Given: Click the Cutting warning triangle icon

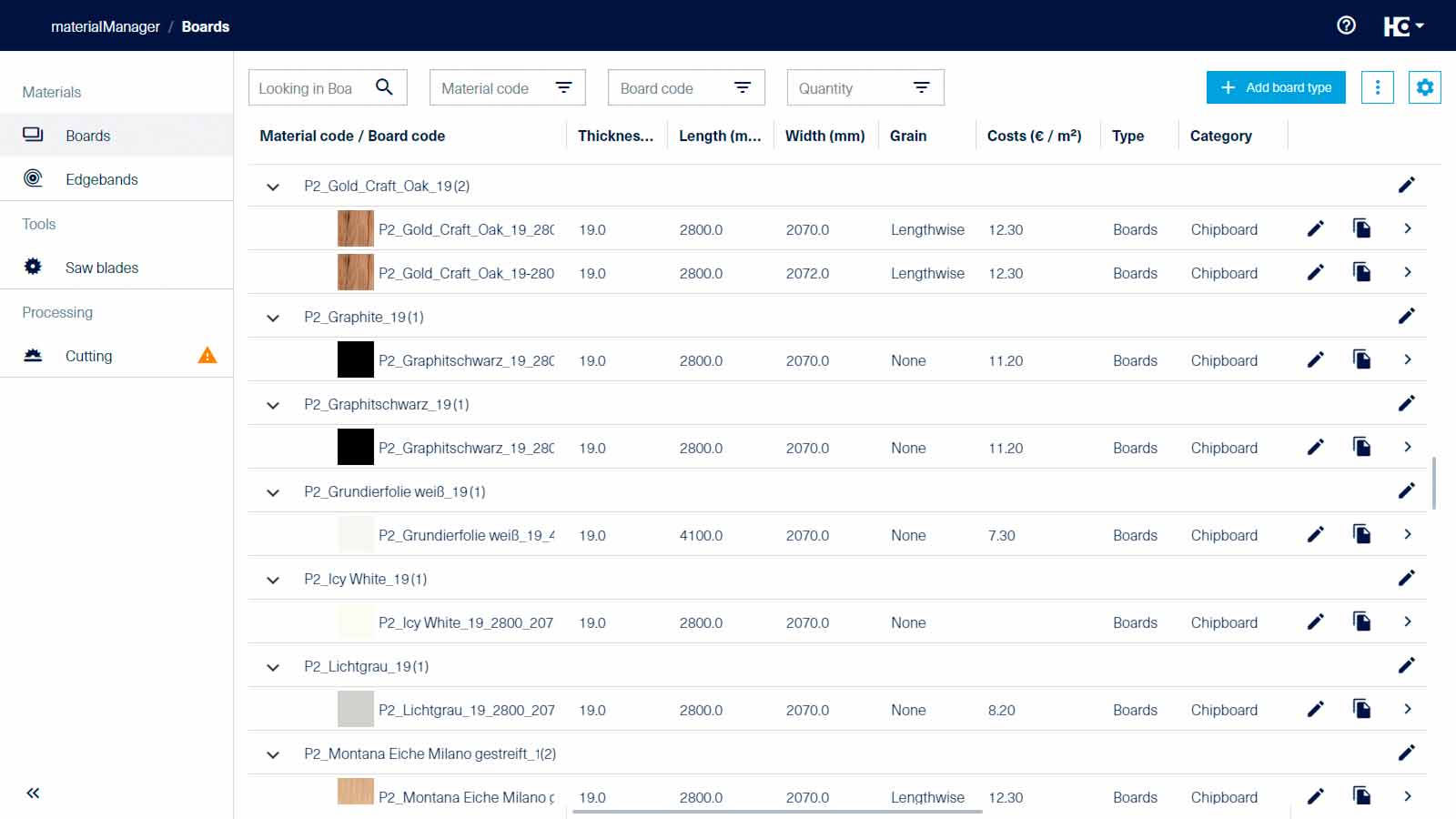Looking at the screenshot, I should [207, 356].
